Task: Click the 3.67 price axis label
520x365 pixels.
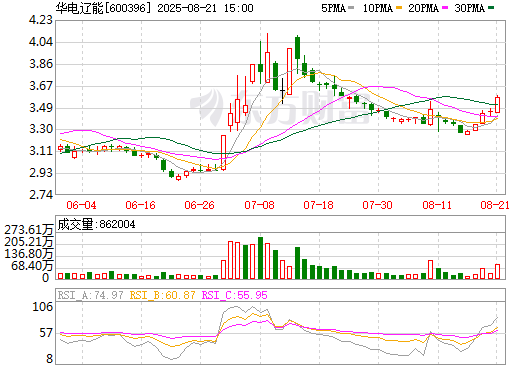Action: (41, 86)
